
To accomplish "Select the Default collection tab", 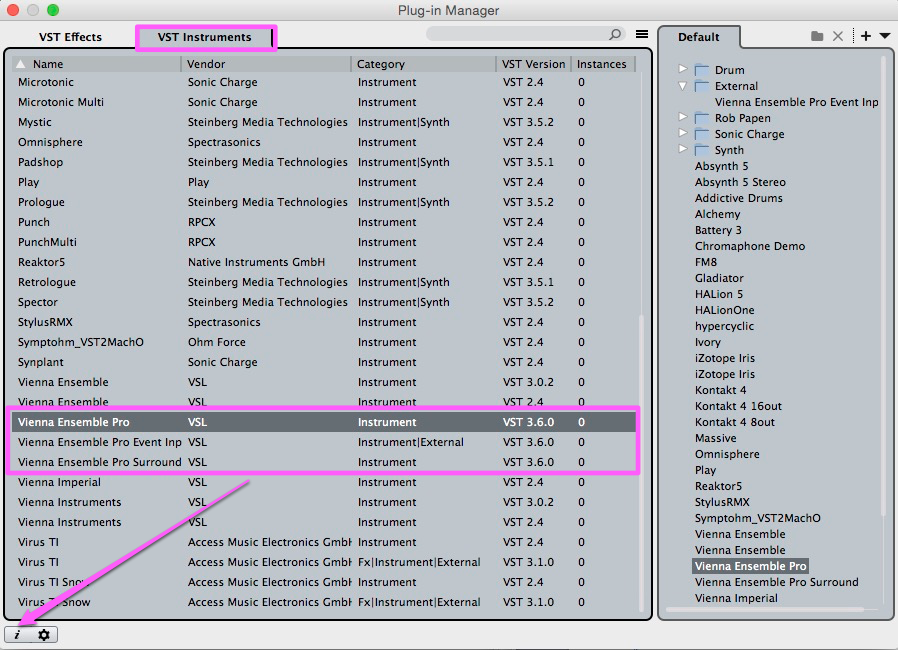I will (699, 37).
